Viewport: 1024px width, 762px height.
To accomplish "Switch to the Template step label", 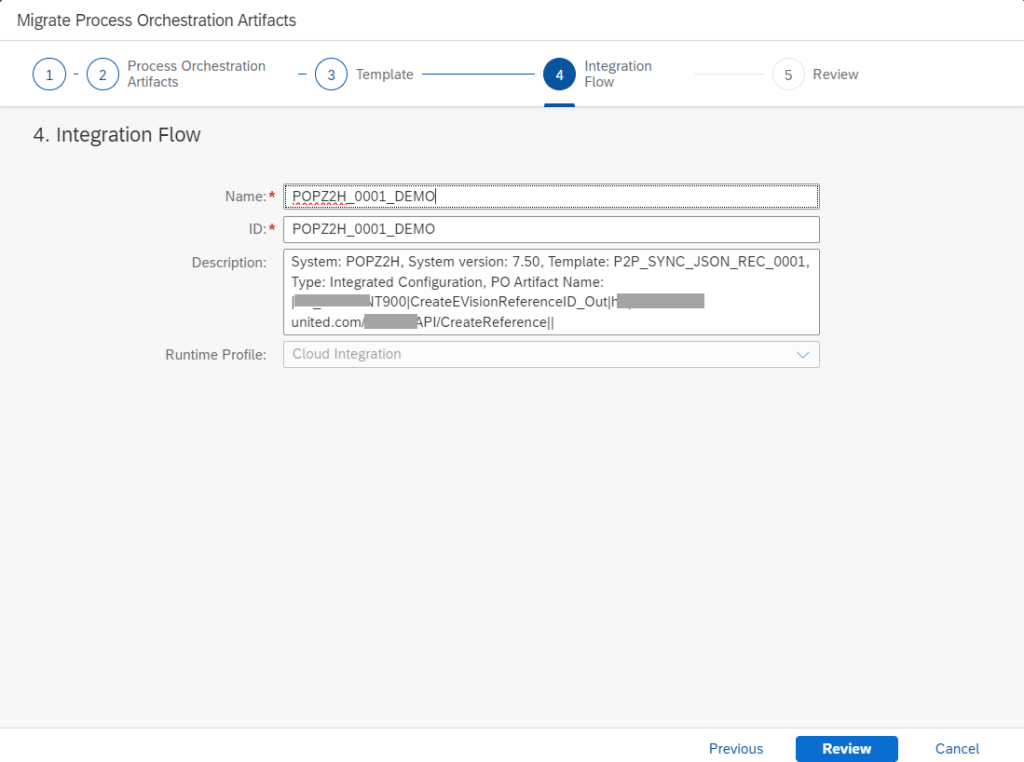I will [384, 75].
